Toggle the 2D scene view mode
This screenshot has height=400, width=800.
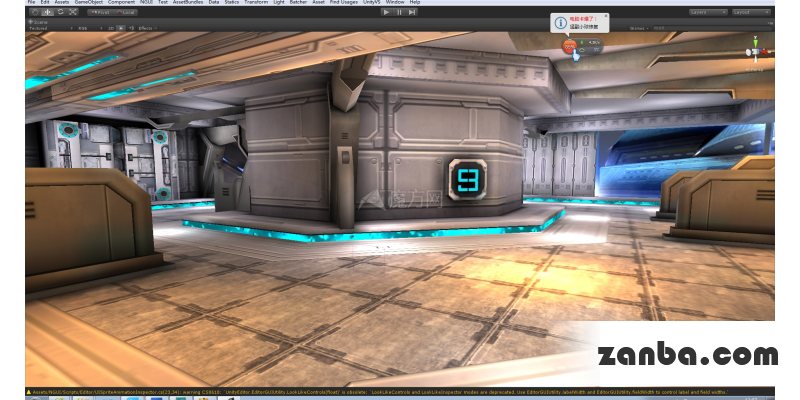pos(111,28)
